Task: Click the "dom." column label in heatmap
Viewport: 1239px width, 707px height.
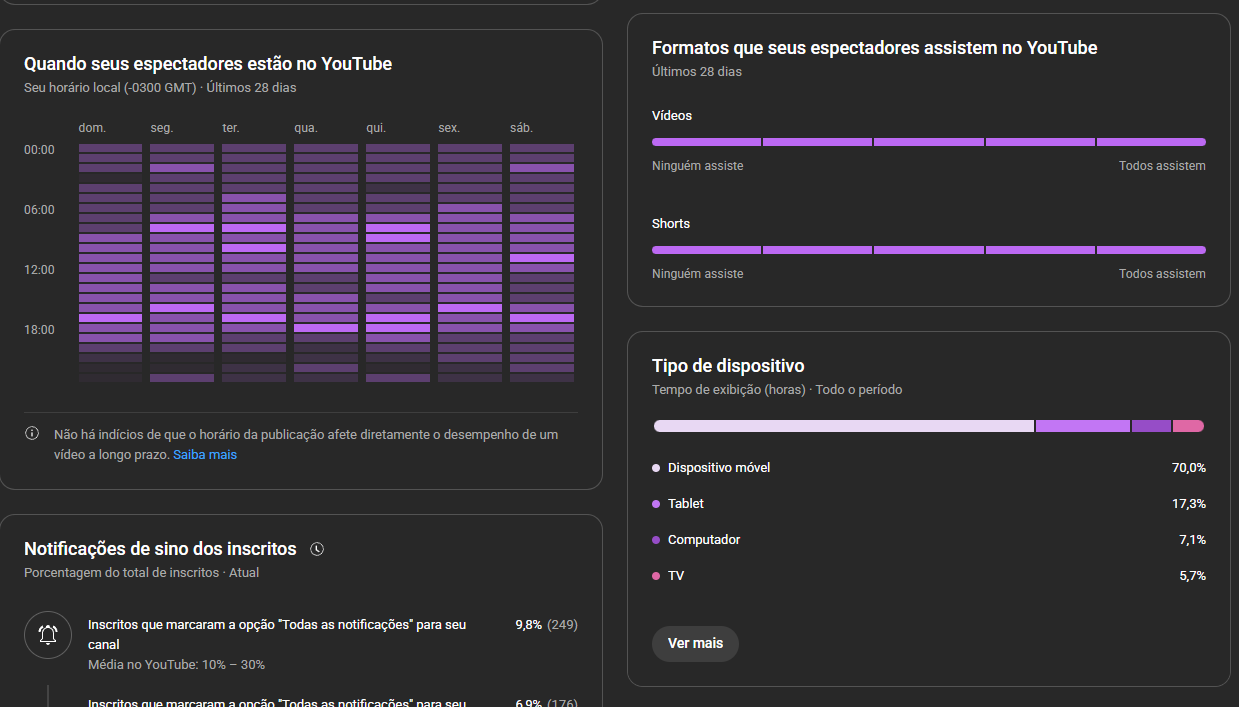Action: 92,128
